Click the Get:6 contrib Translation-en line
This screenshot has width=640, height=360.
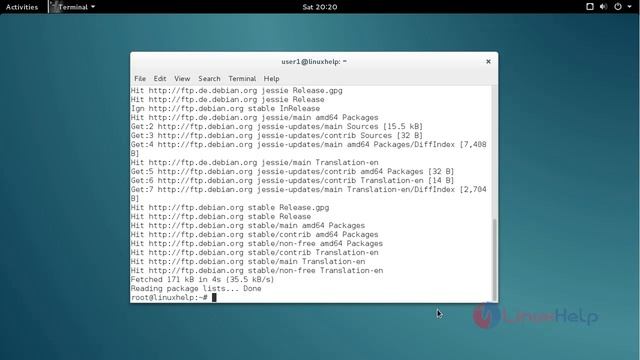[292, 180]
